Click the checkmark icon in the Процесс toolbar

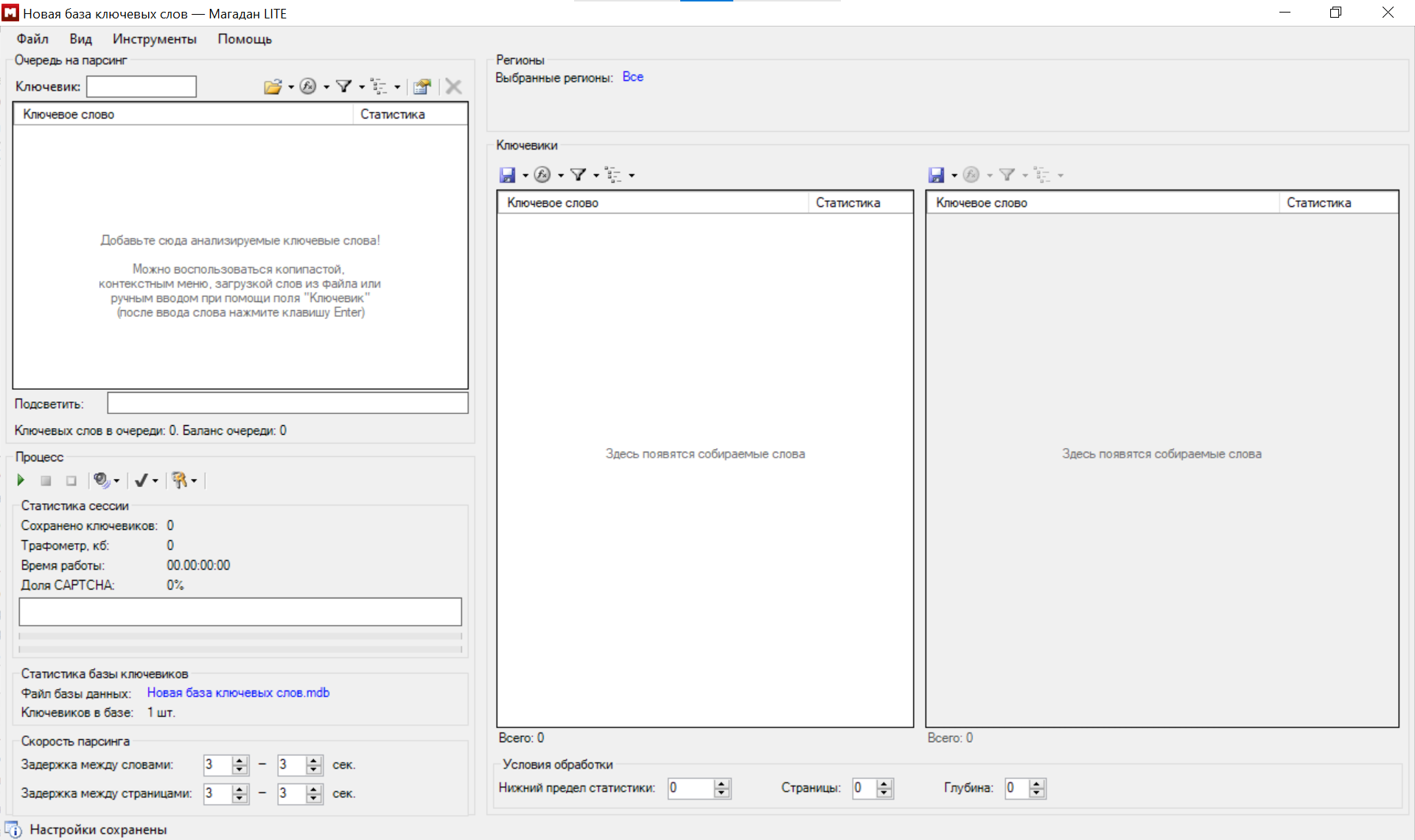[x=141, y=480]
